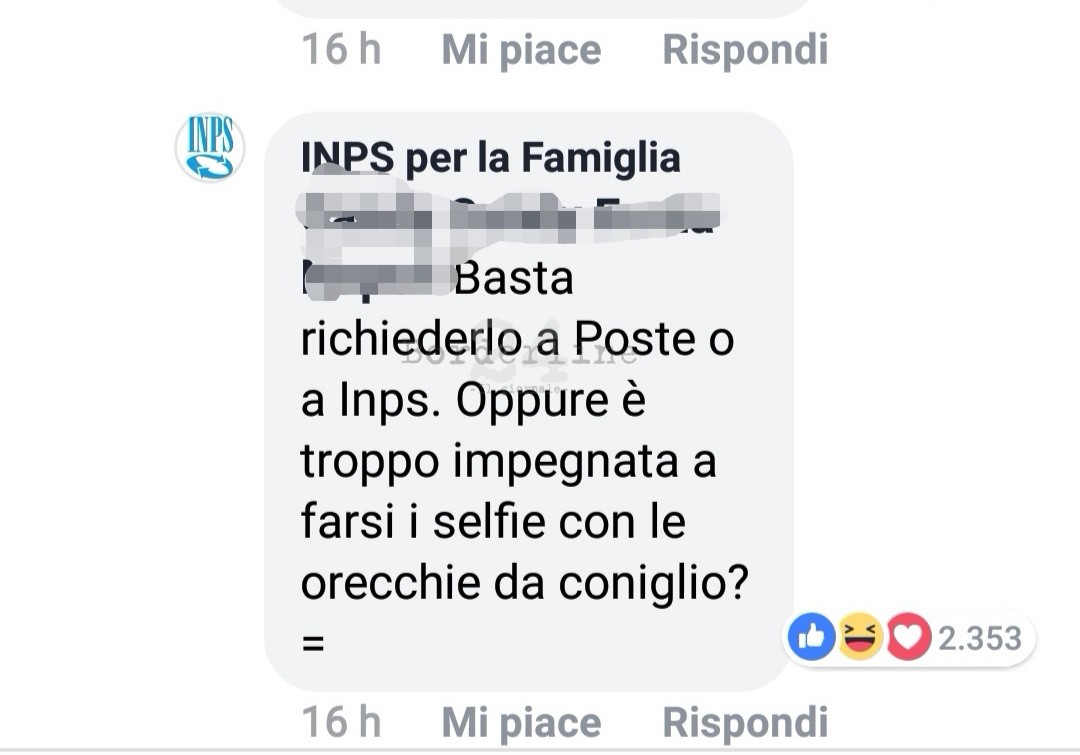
Task: Open the 16 h timestamp of previous comment
Action: coord(342,50)
